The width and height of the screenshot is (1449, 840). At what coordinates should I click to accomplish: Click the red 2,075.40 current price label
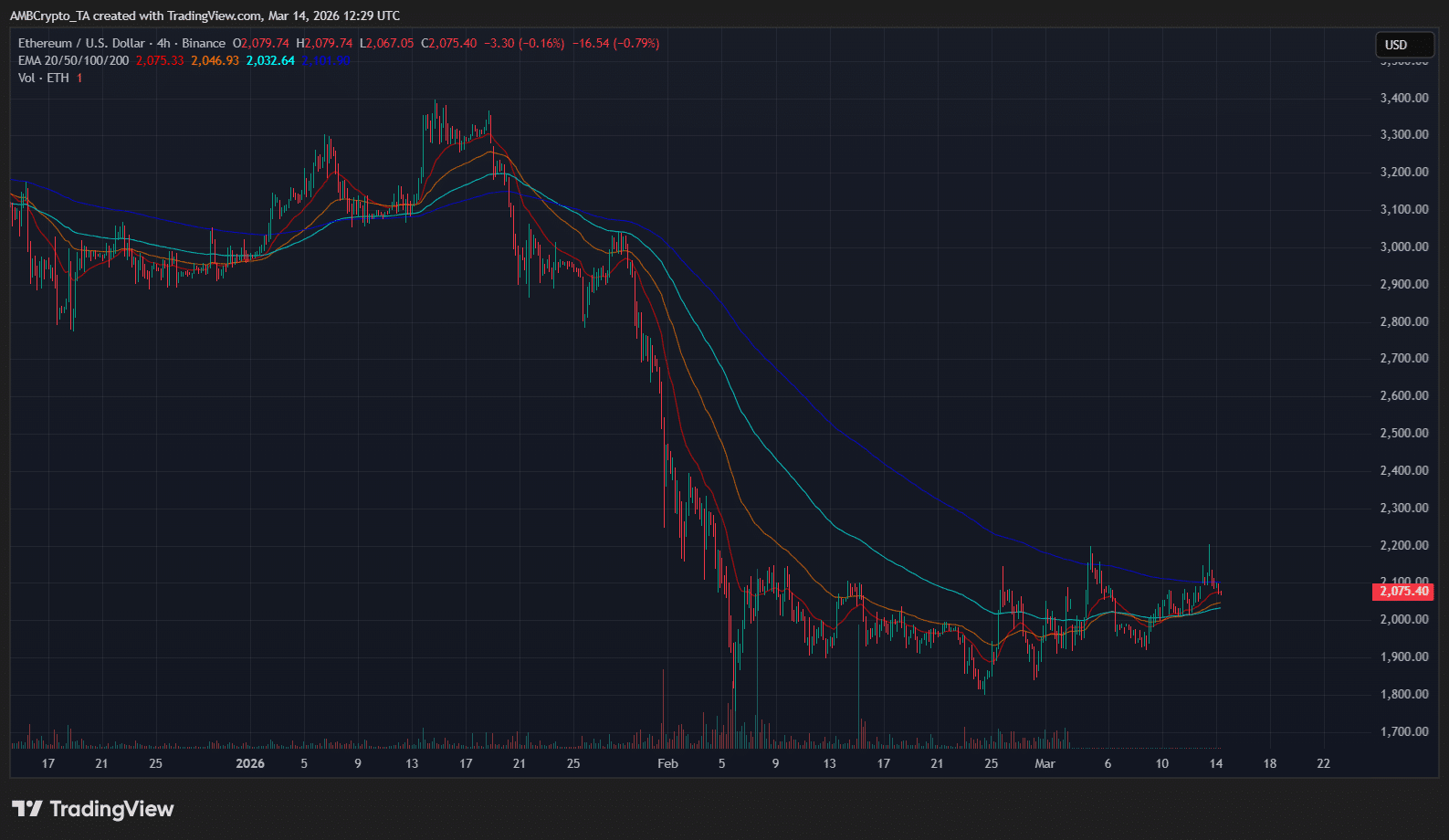tap(1403, 592)
